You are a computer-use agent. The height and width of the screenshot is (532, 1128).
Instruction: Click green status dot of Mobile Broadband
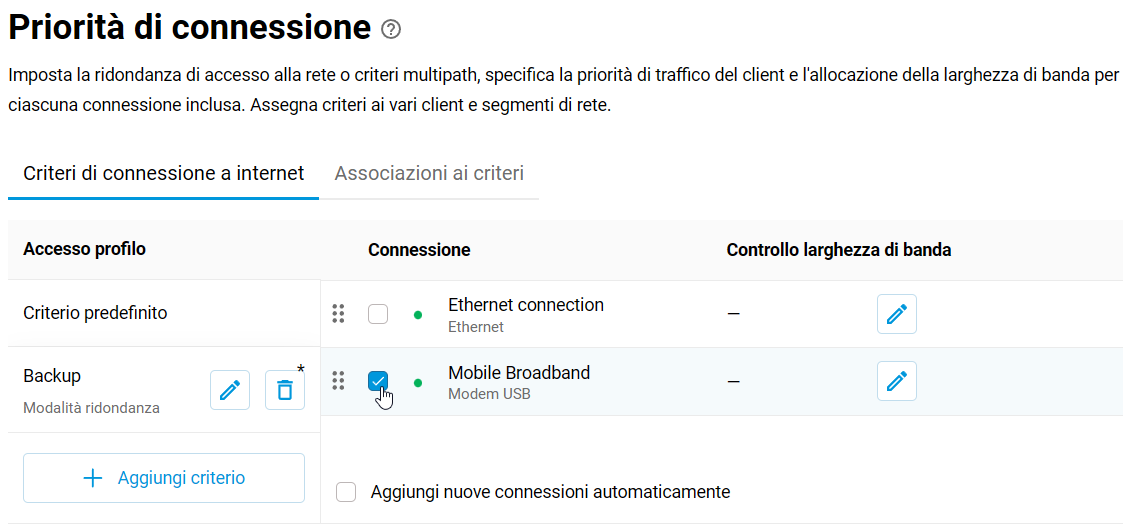(418, 382)
